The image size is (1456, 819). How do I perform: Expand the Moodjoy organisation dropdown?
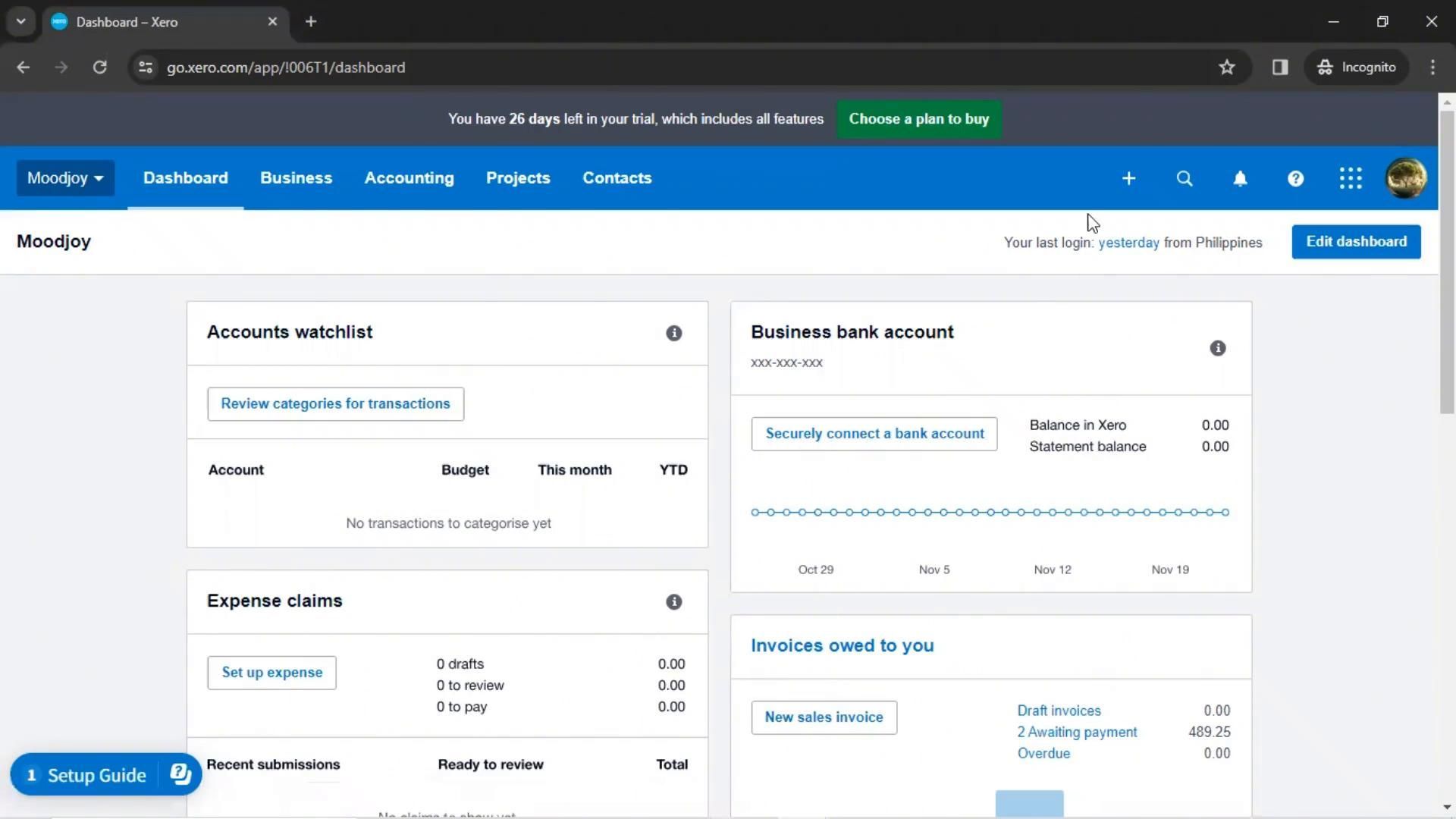(x=65, y=178)
